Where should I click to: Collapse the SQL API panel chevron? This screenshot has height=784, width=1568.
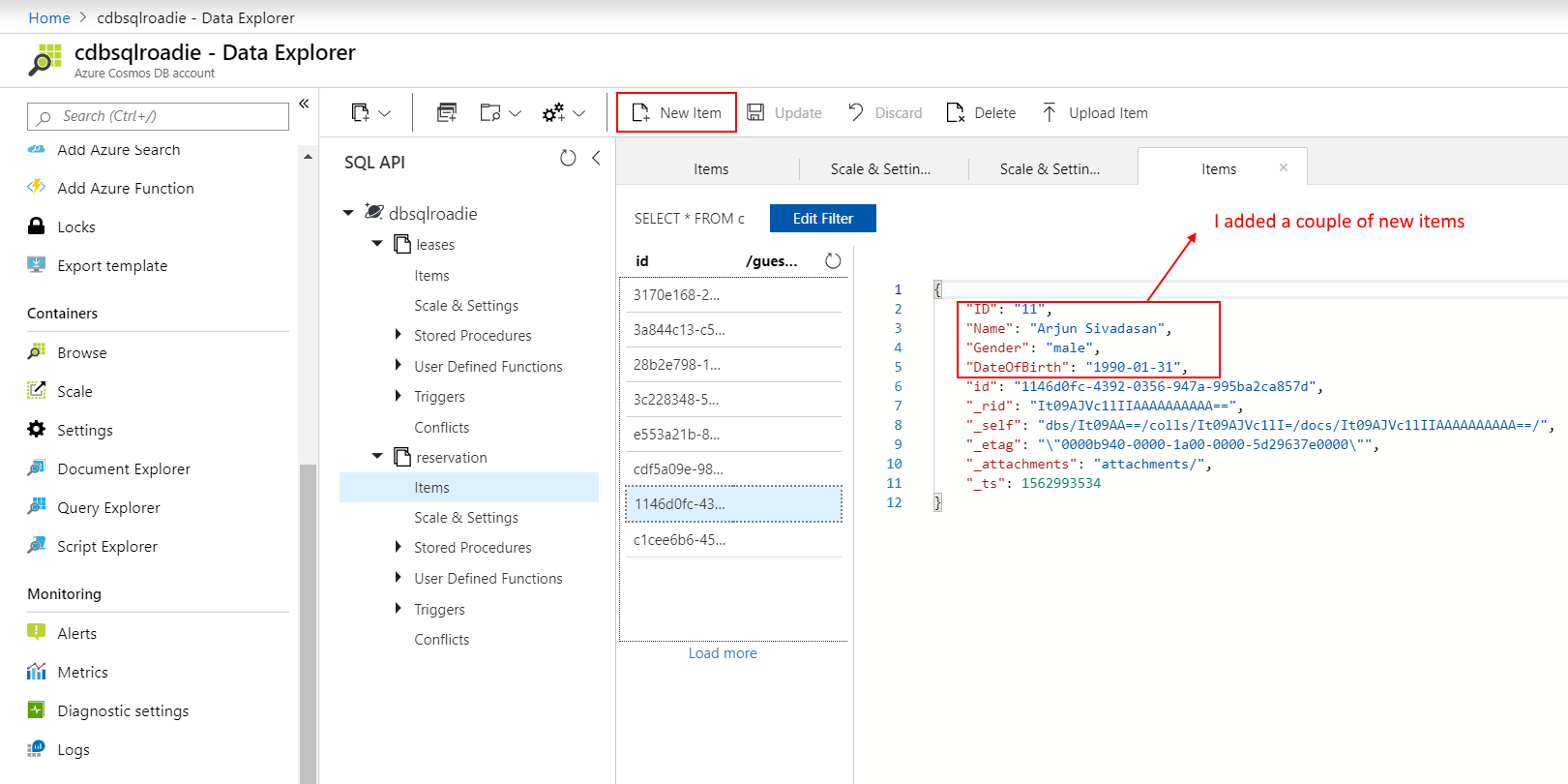click(x=596, y=158)
